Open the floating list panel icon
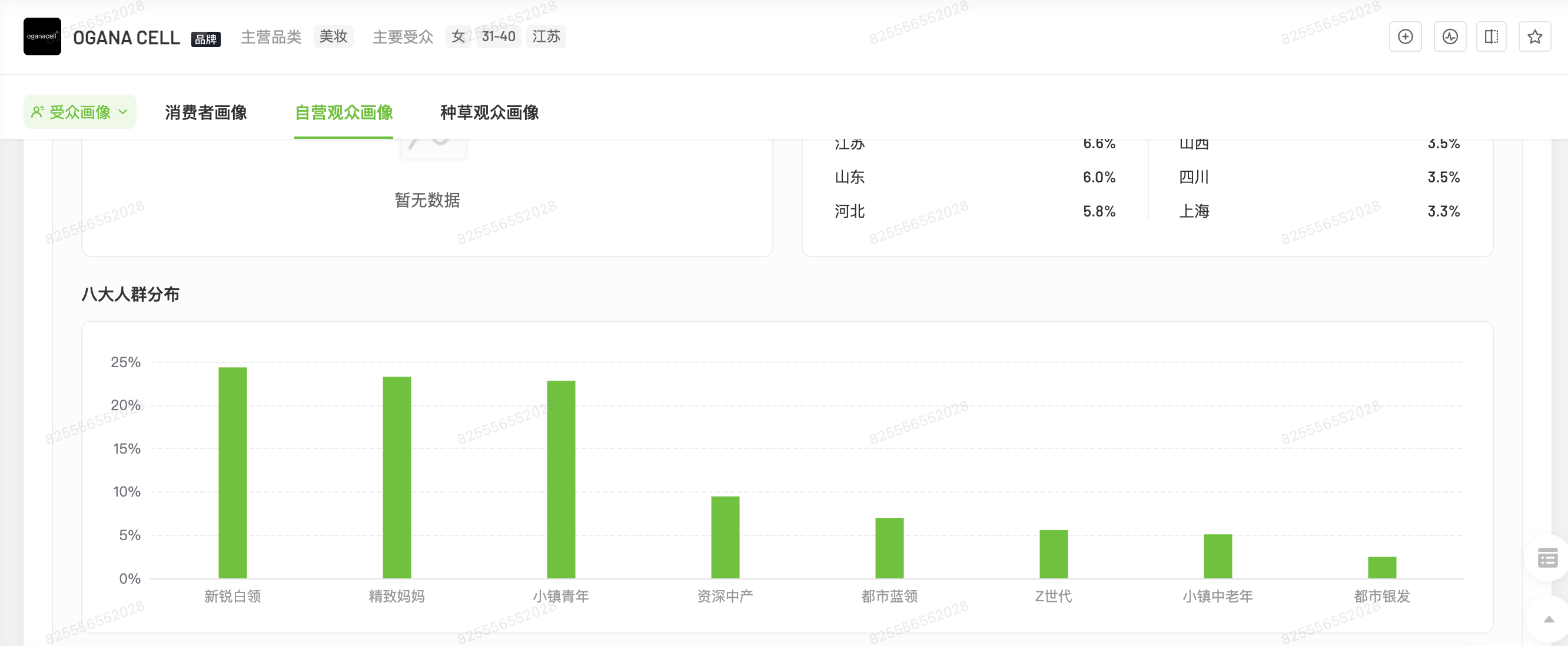The width and height of the screenshot is (1568, 646). tap(1547, 557)
